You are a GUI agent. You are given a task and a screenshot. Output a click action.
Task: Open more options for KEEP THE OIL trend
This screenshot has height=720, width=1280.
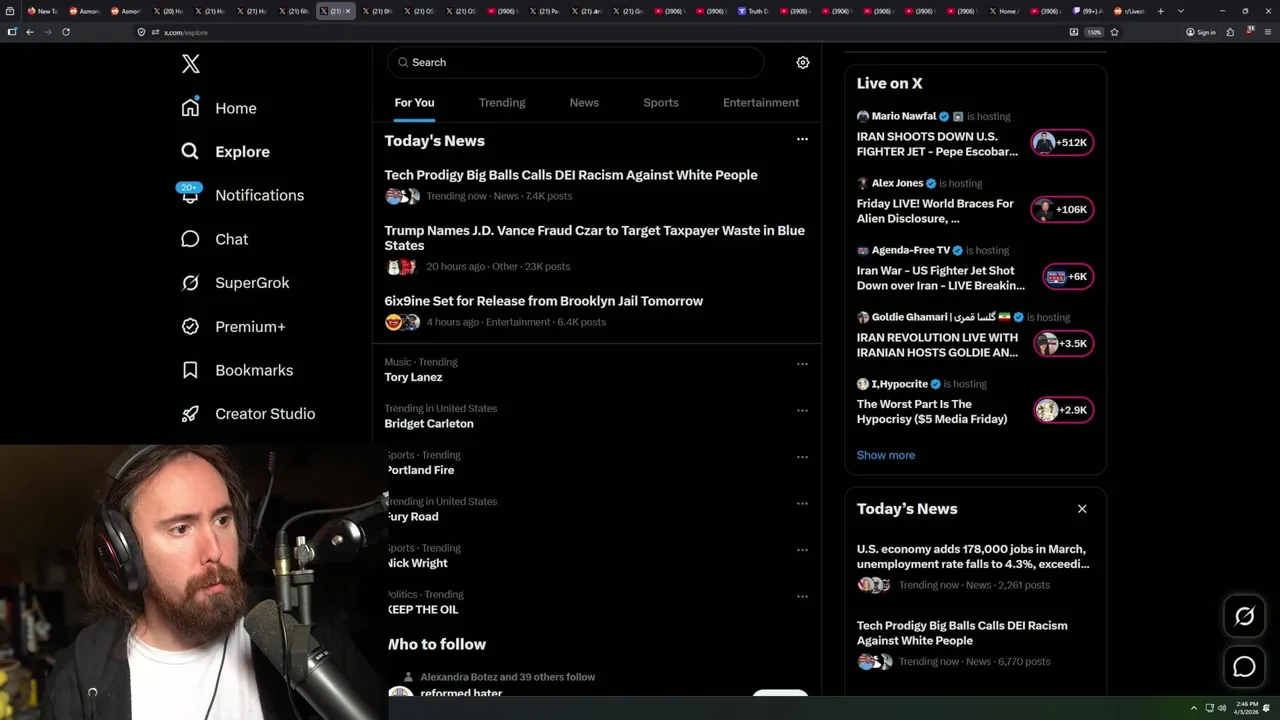pyautogui.click(x=802, y=596)
